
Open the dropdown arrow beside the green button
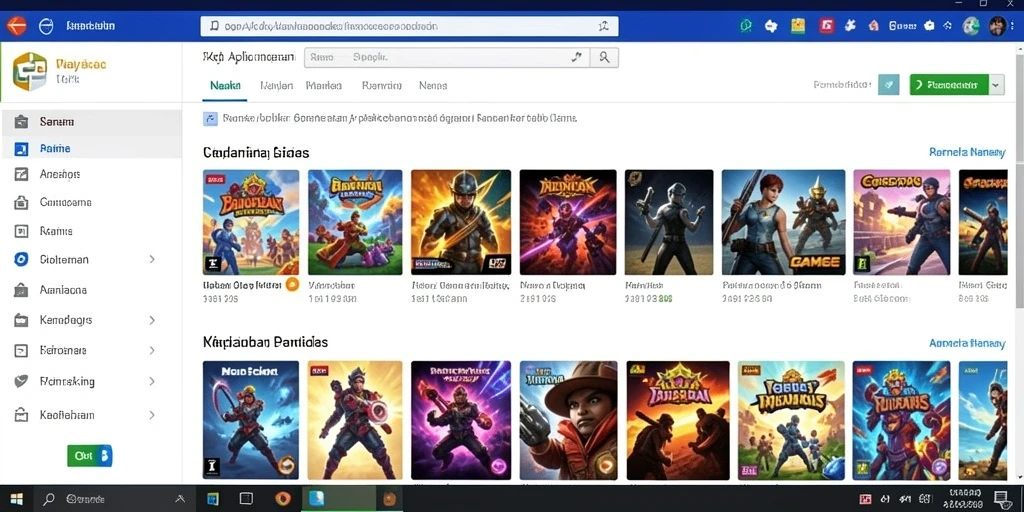click(996, 85)
